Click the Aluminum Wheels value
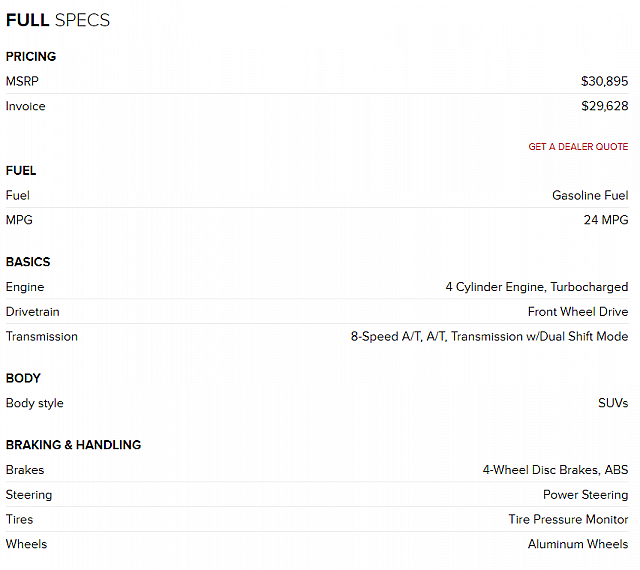This screenshot has width=640, height=570. [578, 544]
